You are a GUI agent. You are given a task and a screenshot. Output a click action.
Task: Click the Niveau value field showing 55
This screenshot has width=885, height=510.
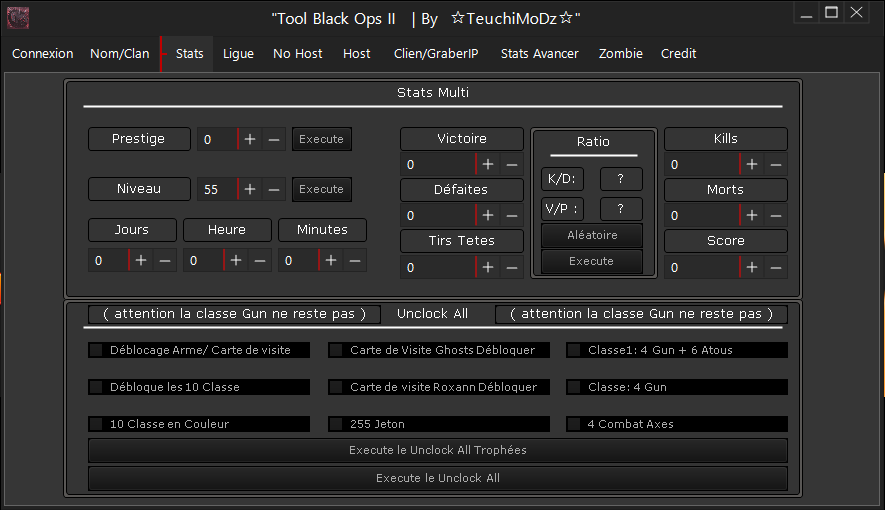pyautogui.click(x=217, y=190)
